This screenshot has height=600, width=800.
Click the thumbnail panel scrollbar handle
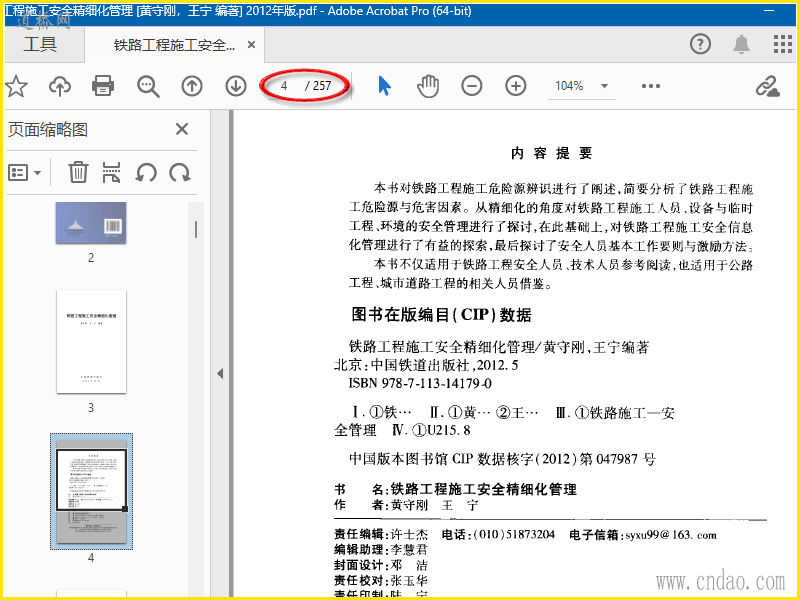[x=196, y=230]
